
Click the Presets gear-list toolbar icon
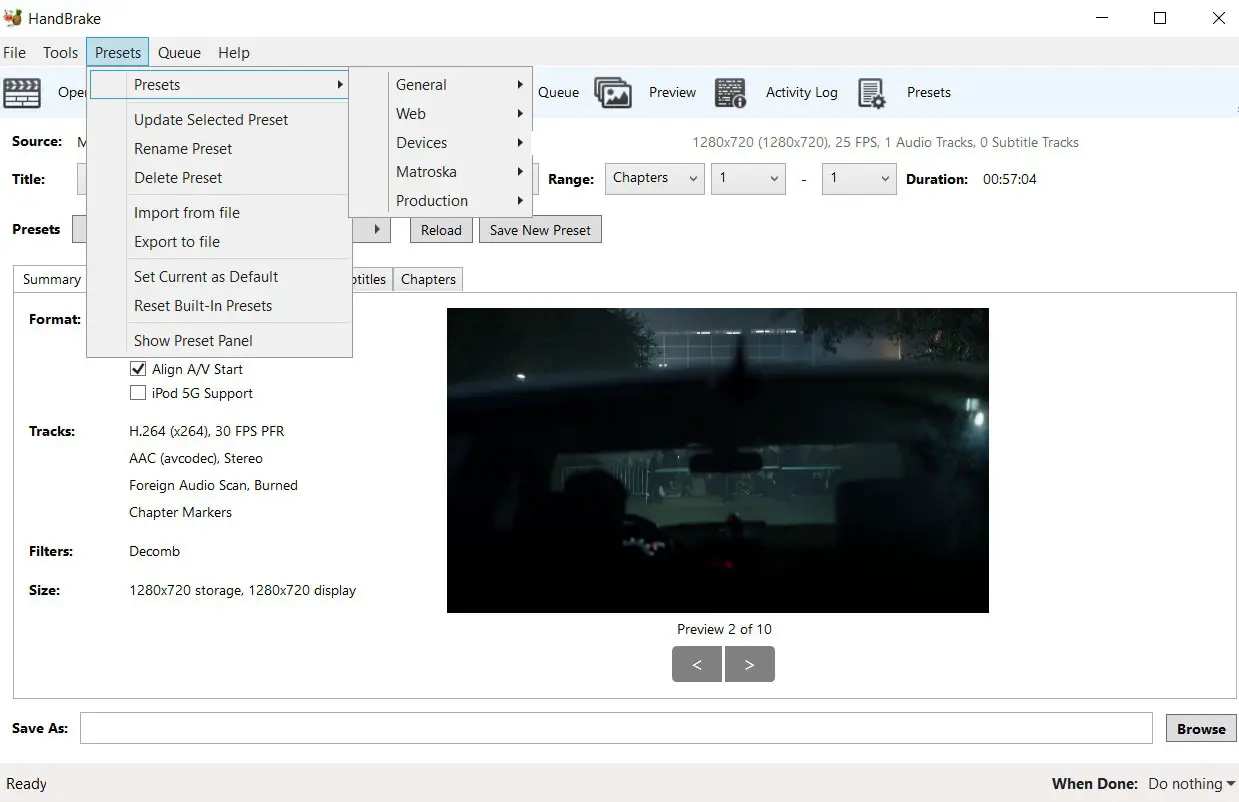point(872,92)
